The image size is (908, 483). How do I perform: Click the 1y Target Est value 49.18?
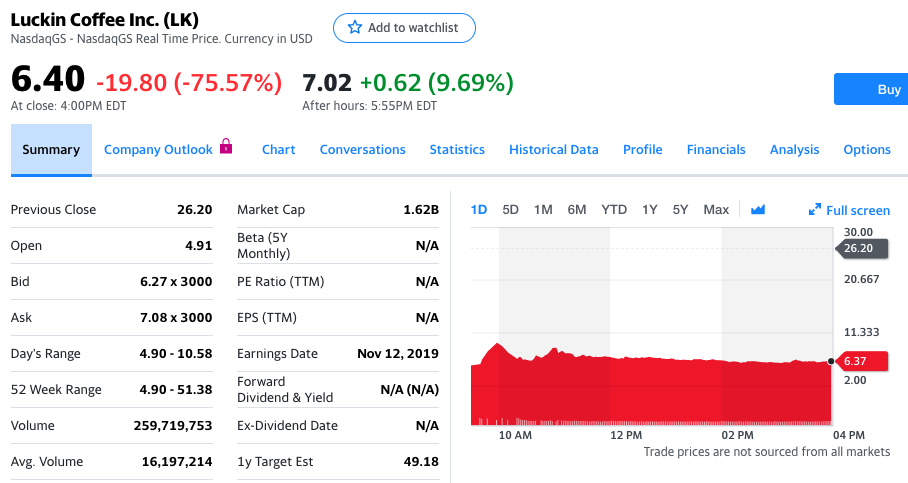tap(421, 462)
